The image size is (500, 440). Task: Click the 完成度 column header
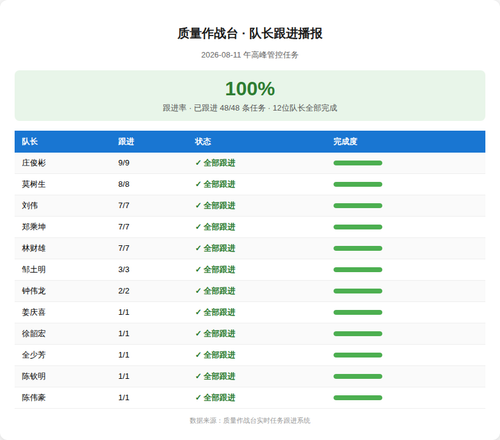coord(345,141)
